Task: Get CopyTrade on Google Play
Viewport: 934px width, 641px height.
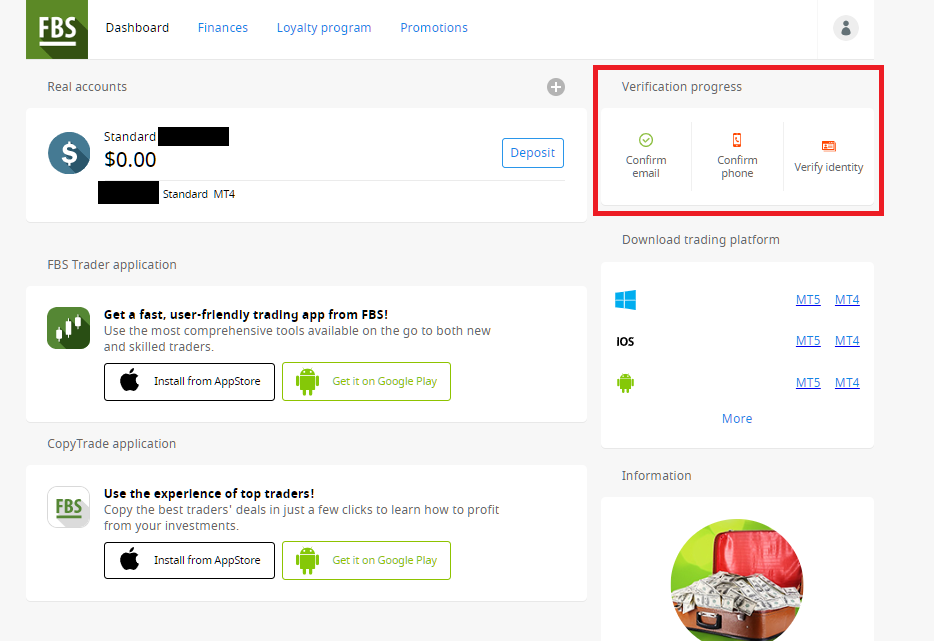Action: click(366, 561)
